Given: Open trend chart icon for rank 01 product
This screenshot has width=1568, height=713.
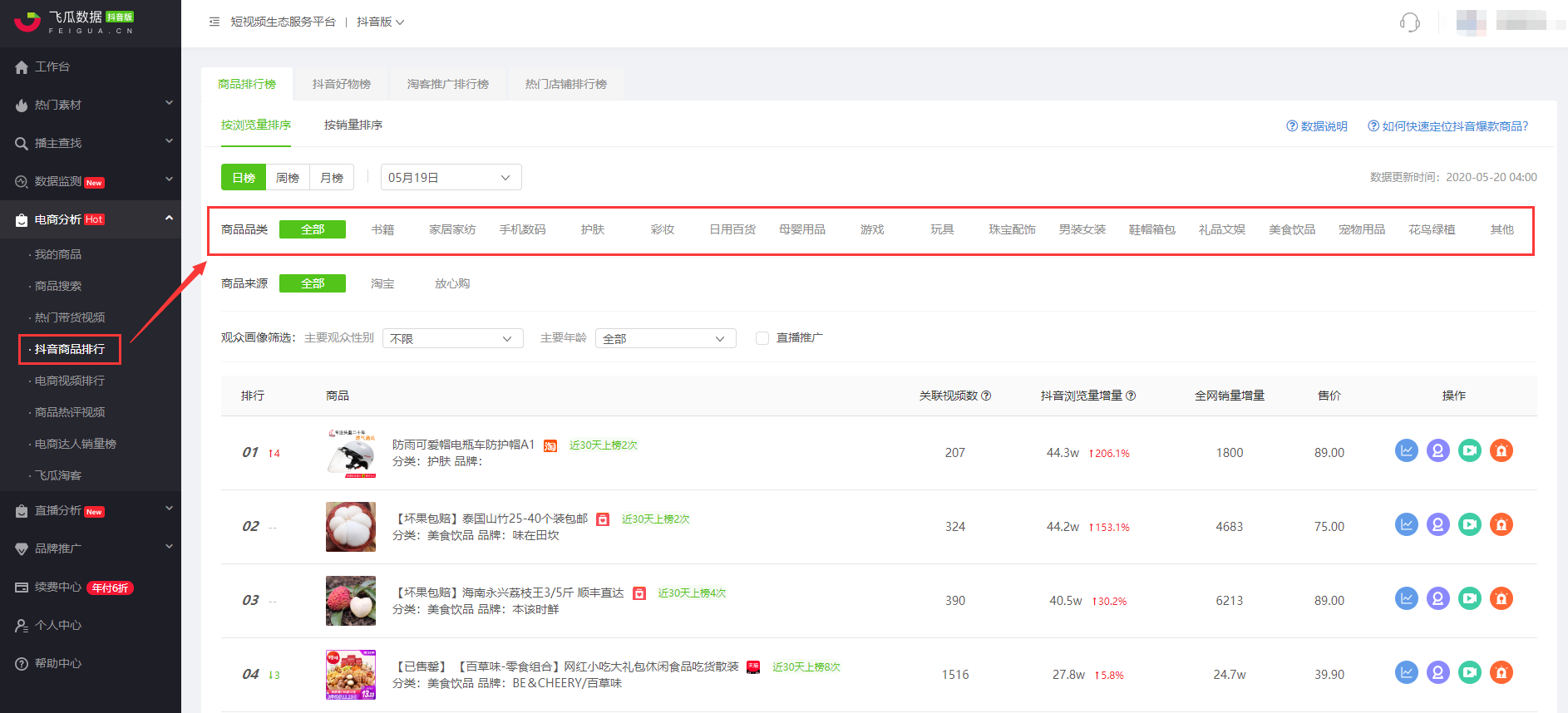Looking at the screenshot, I should click(1406, 450).
